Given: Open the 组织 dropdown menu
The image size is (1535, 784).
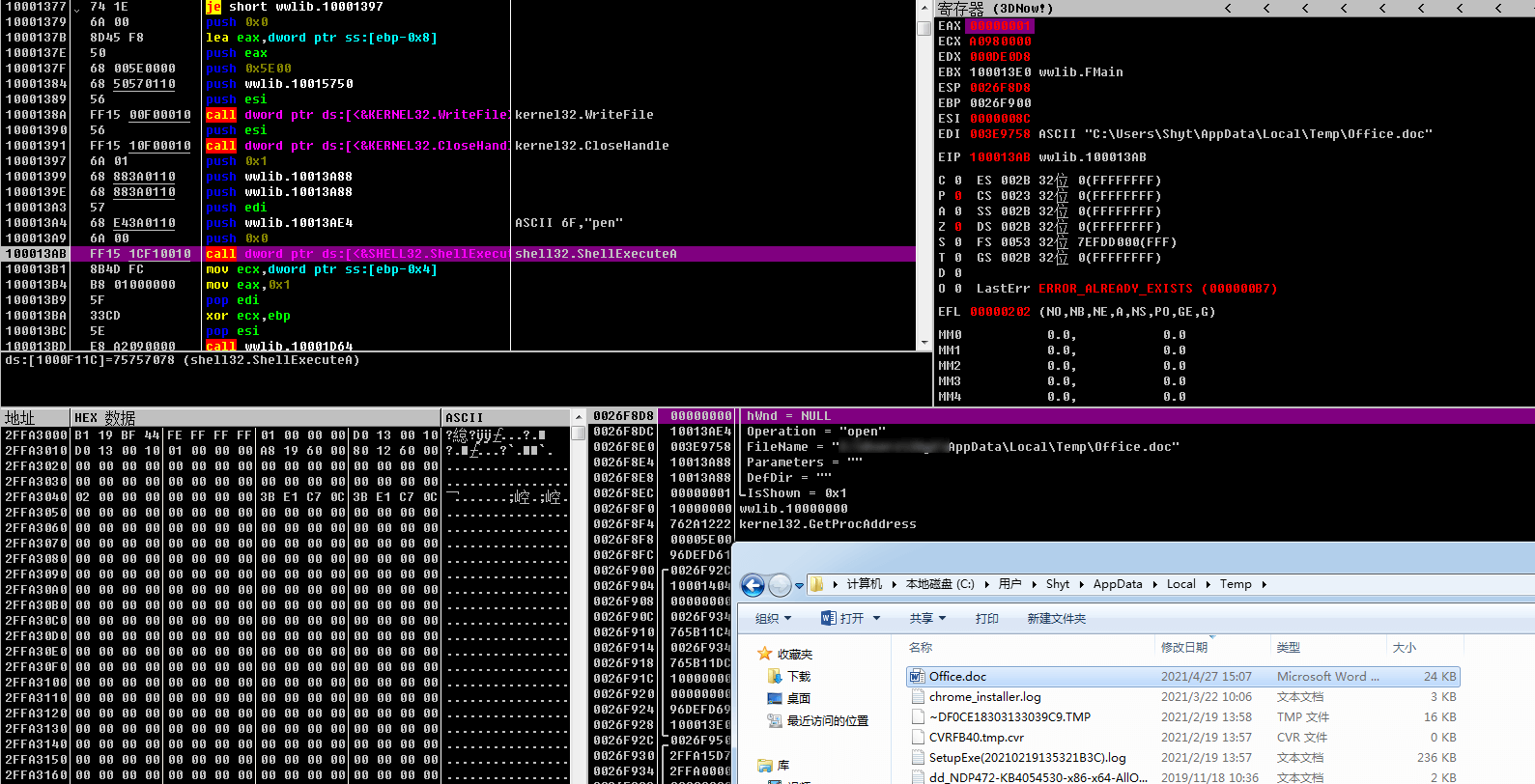Looking at the screenshot, I should 773,618.
